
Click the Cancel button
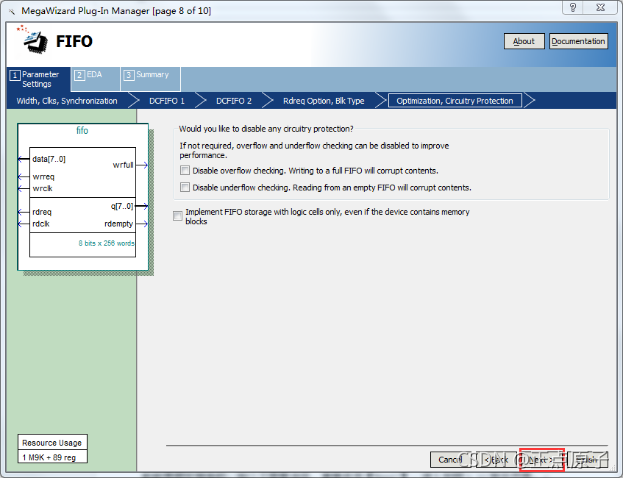(450, 460)
